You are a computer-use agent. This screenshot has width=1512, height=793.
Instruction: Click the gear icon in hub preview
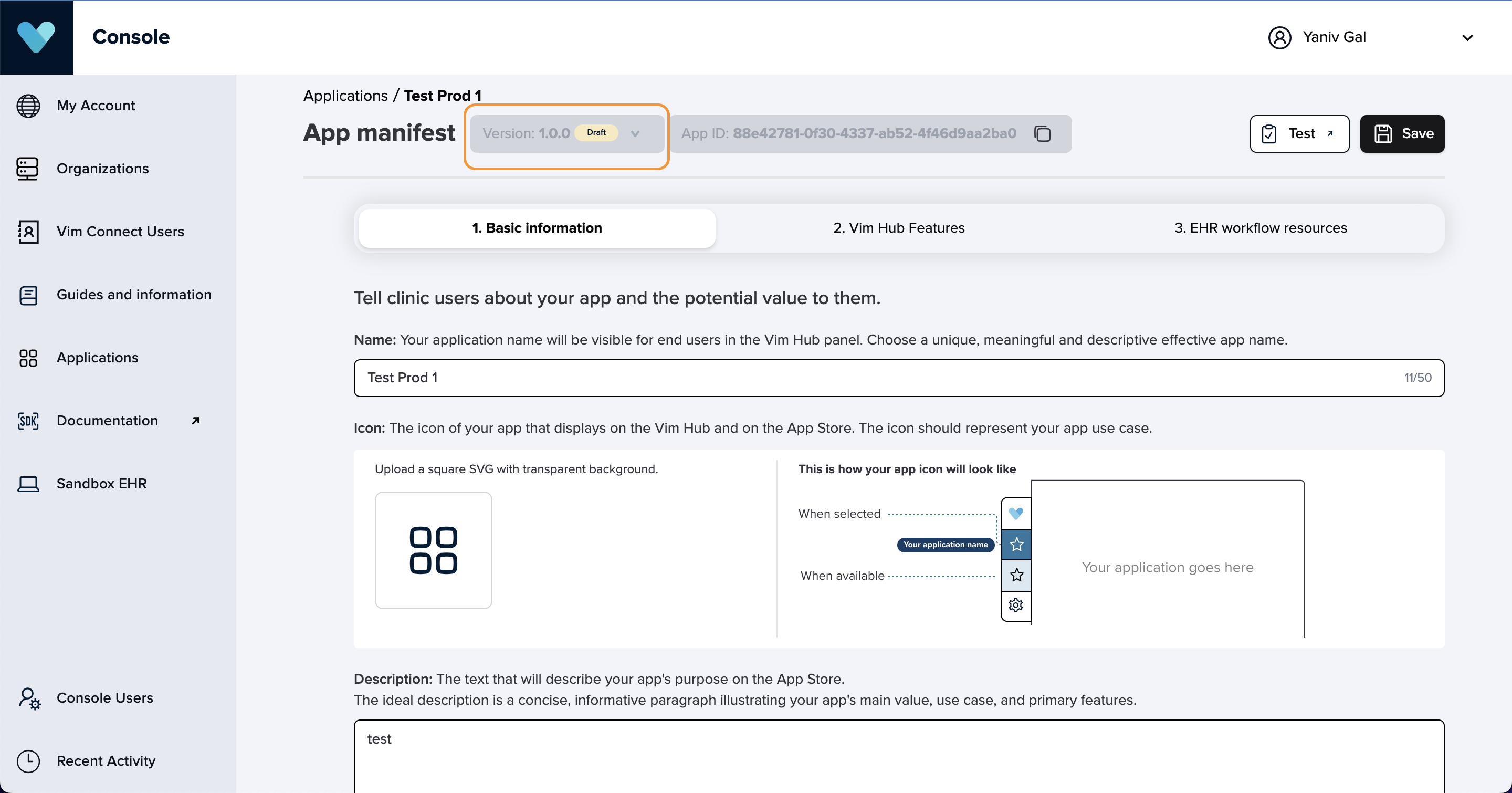[x=1016, y=604]
